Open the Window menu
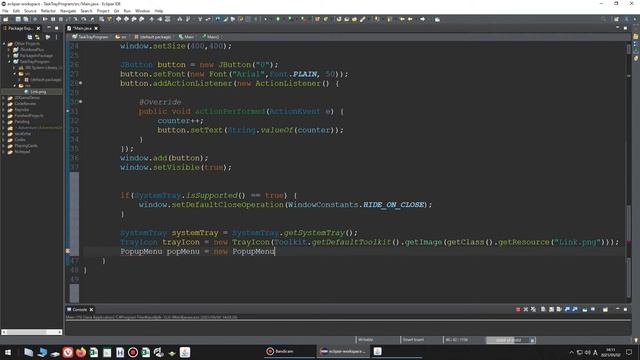 142,11
